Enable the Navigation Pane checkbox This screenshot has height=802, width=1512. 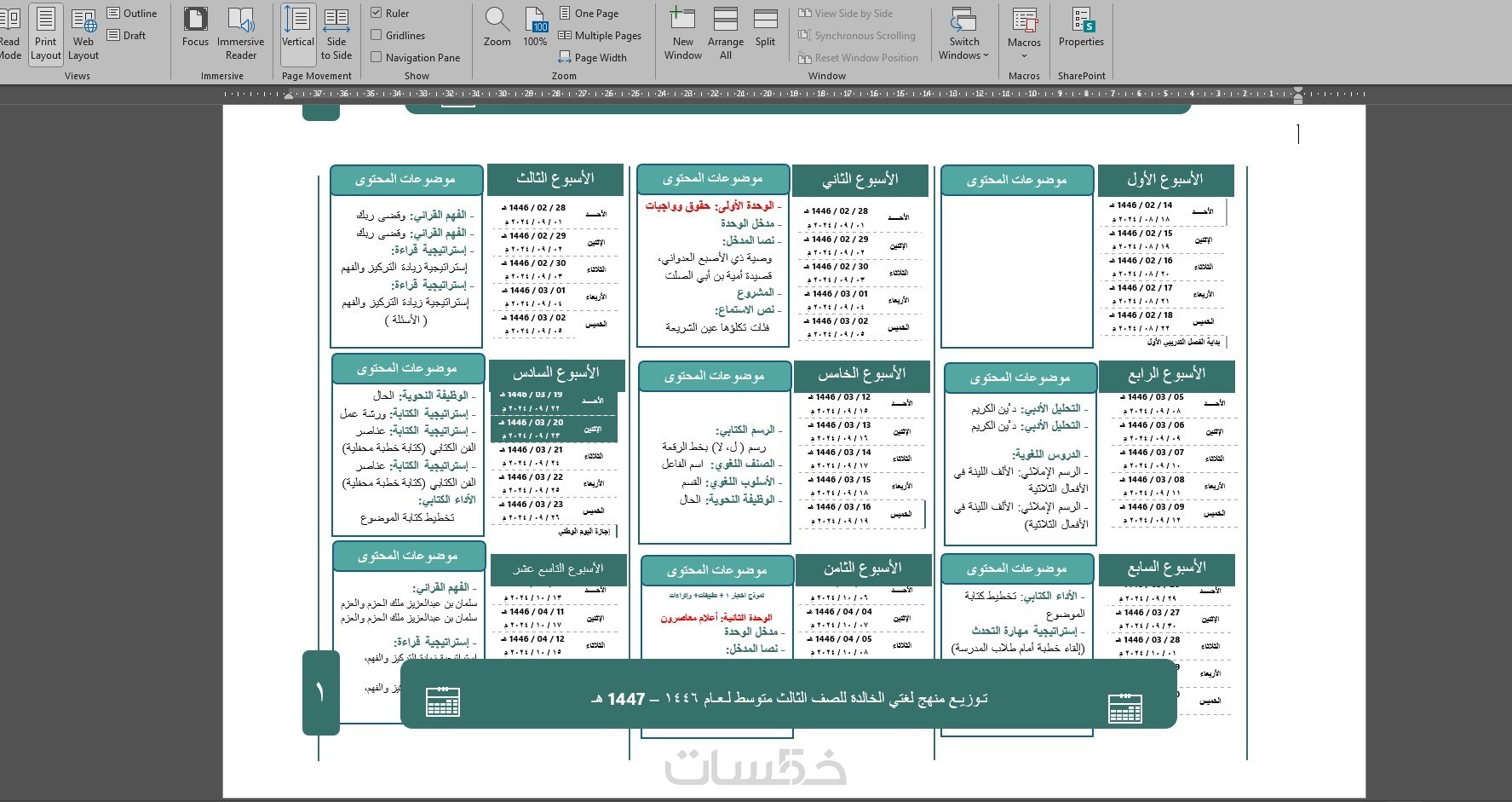tap(377, 57)
